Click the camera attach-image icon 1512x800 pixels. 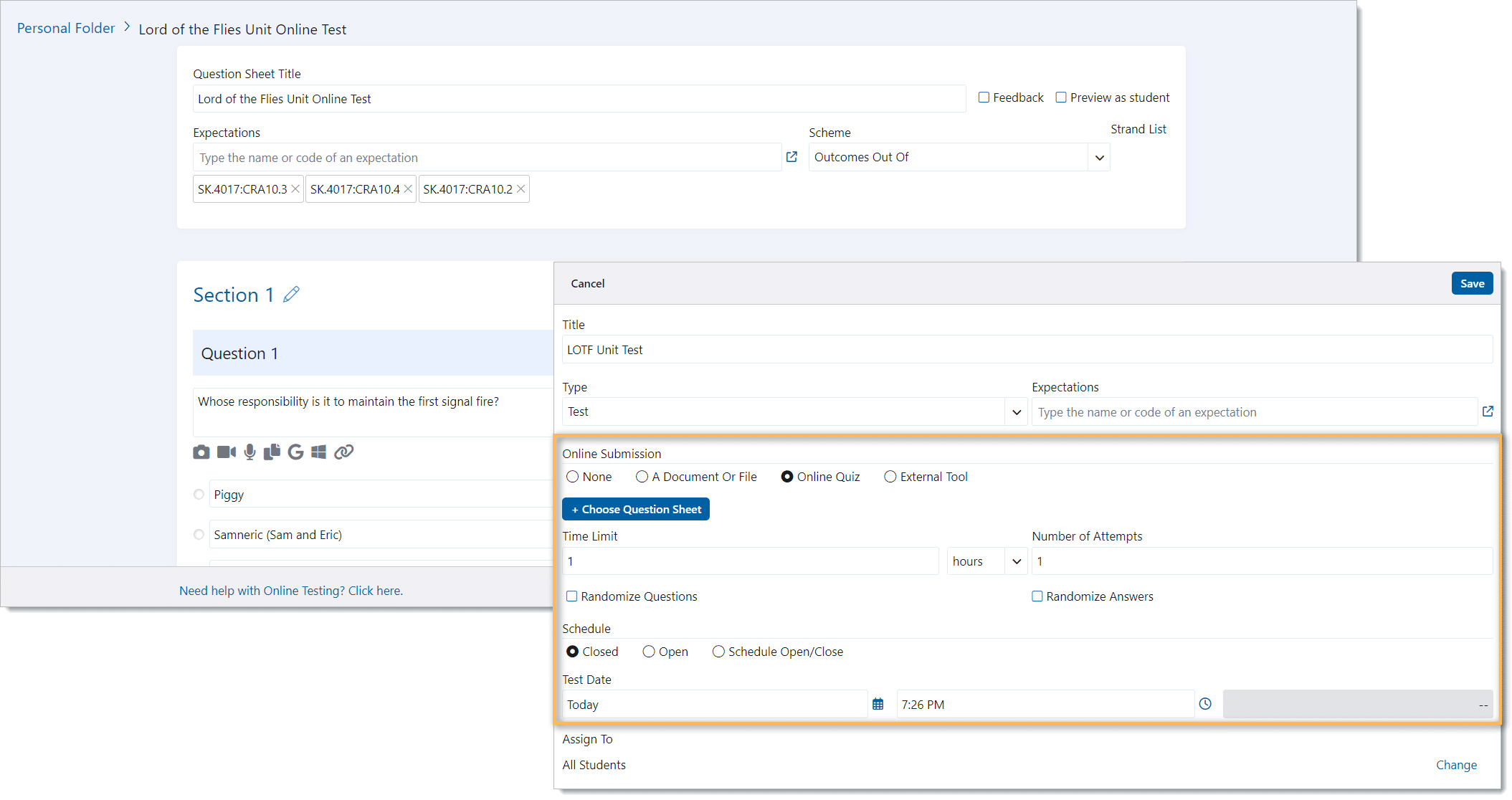(x=201, y=452)
